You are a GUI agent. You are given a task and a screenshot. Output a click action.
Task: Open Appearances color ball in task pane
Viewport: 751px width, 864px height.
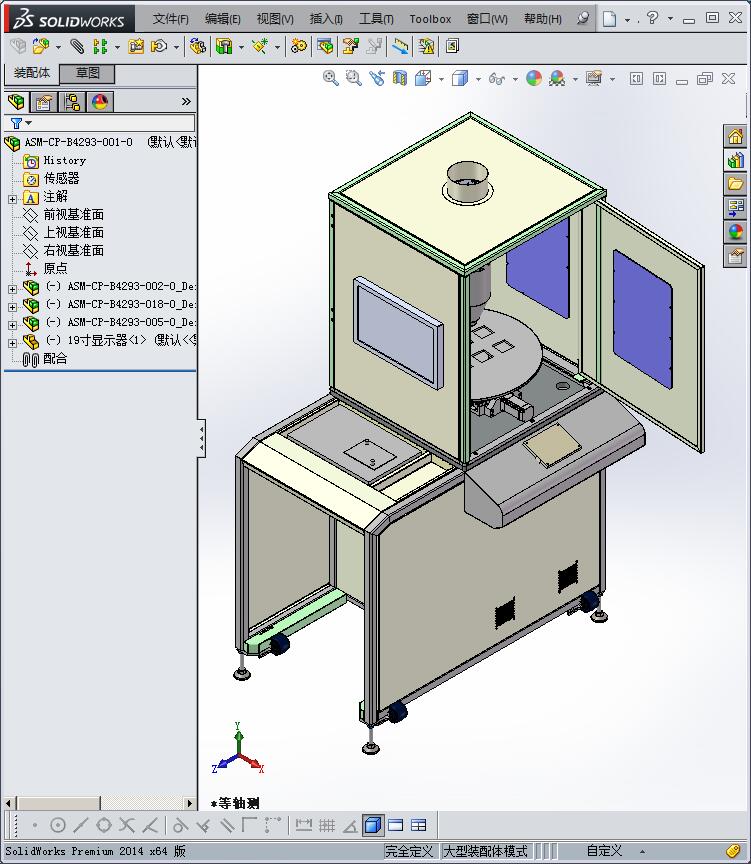(736, 232)
